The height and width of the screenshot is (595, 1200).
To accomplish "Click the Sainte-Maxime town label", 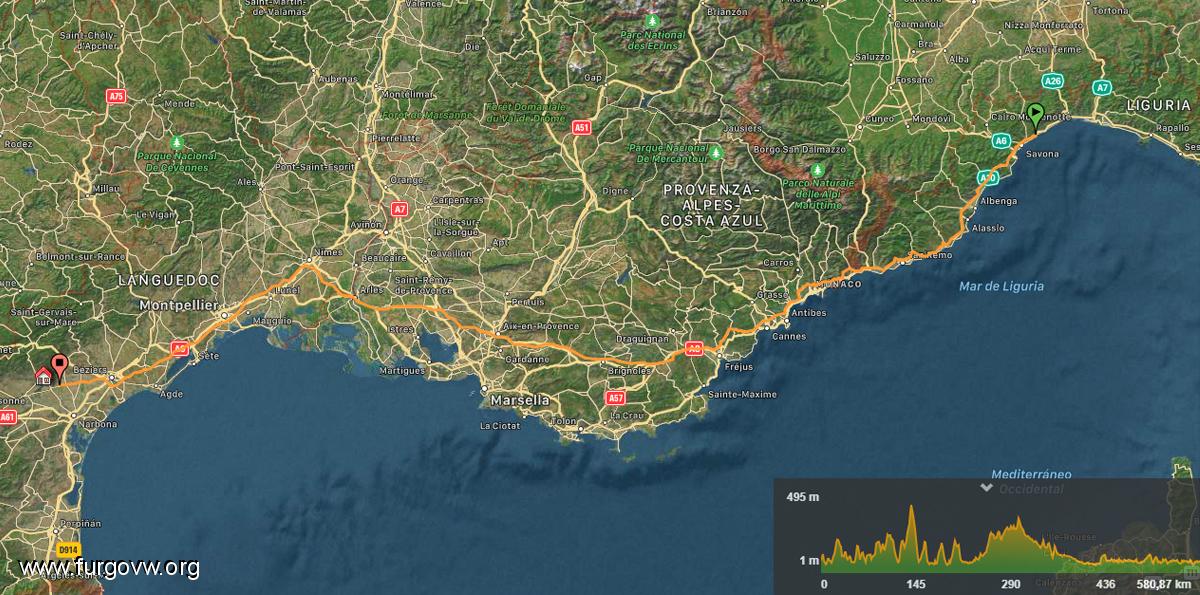I will [742, 395].
